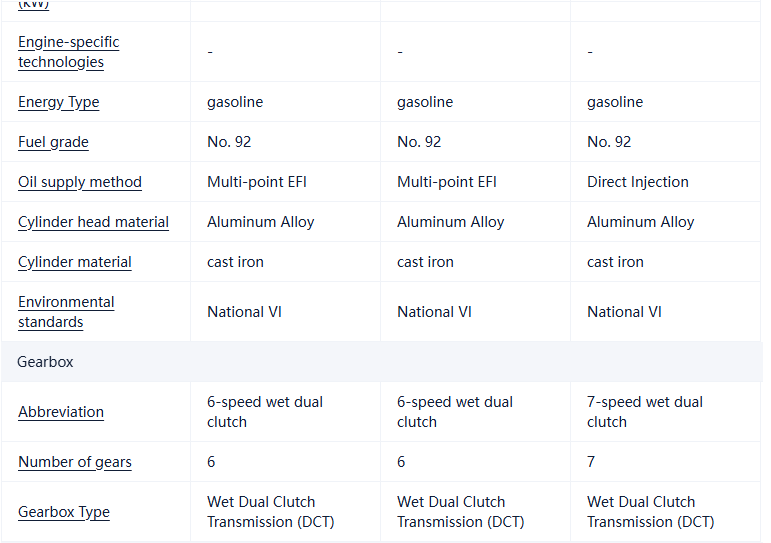771x543 pixels.
Task: Click the Engine-specific technologies link
Action: click(x=68, y=52)
